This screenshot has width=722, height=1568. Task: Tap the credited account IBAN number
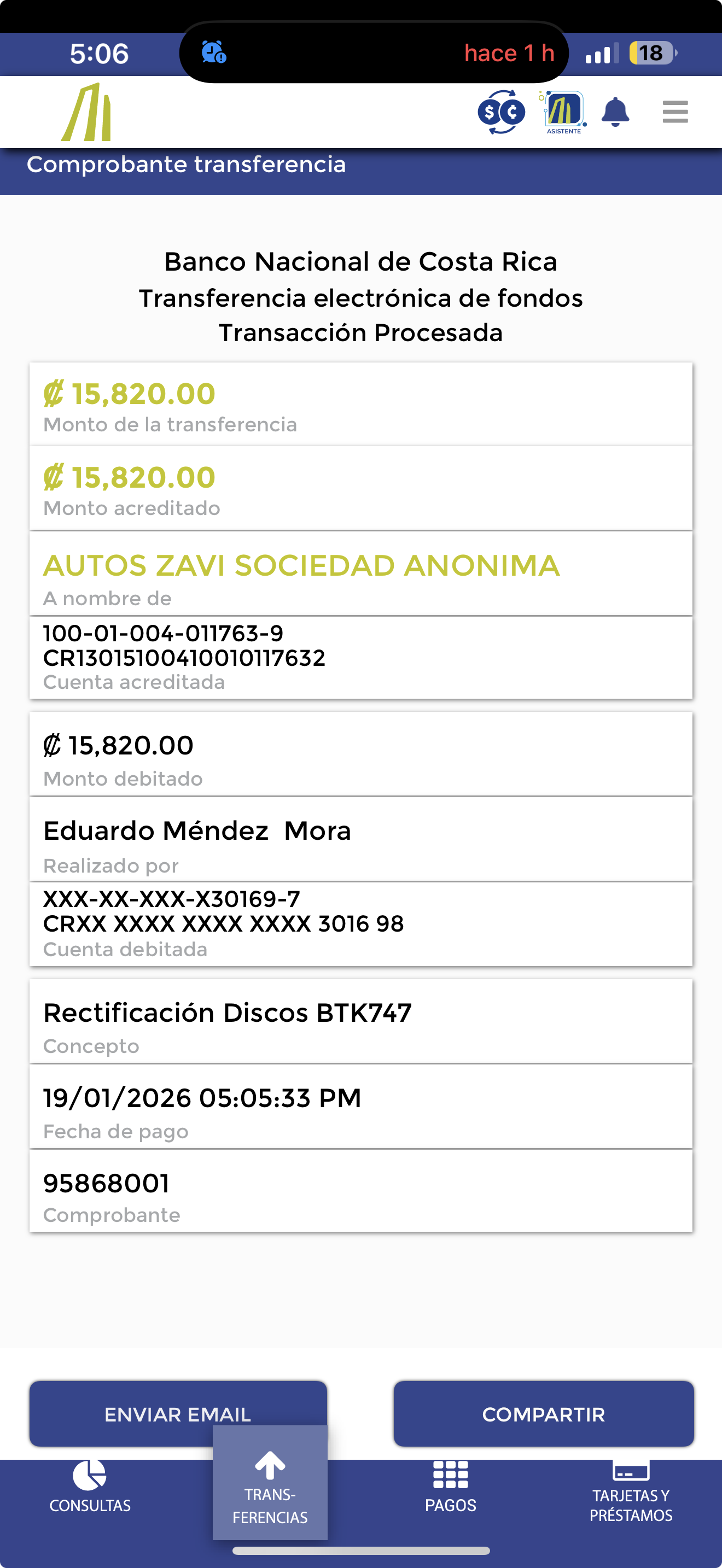click(x=184, y=658)
